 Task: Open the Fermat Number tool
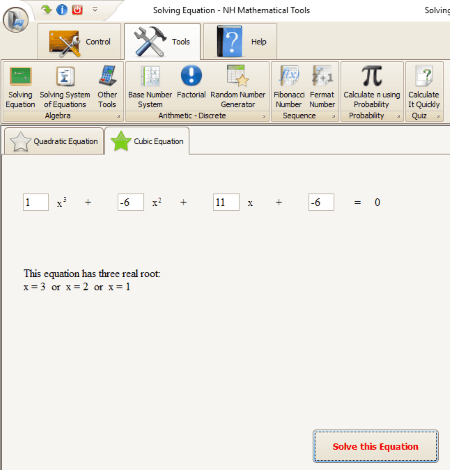322,87
